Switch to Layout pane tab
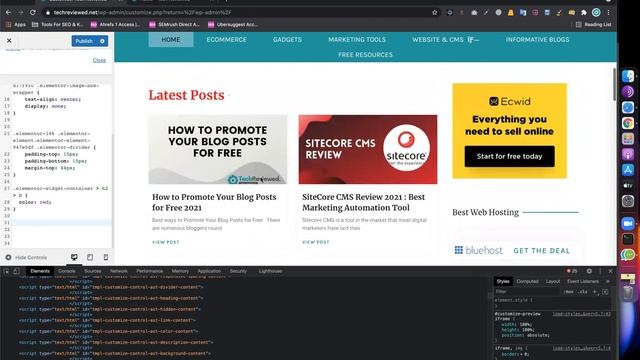Image resolution: width=640 pixels, height=360 pixels. (553, 281)
